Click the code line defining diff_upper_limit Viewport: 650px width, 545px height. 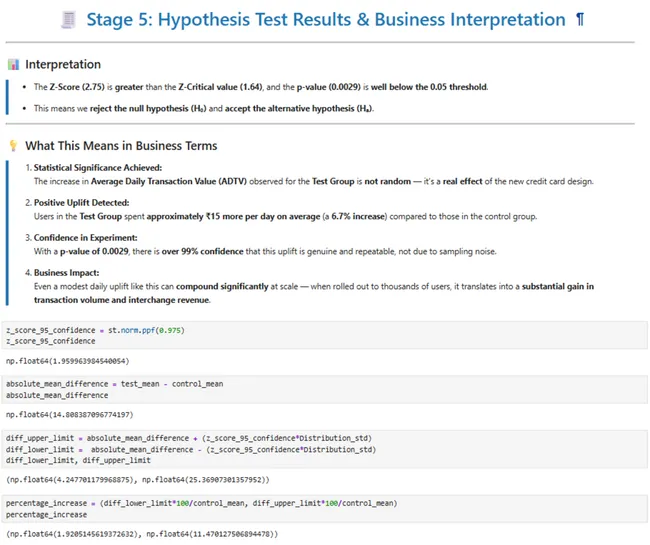tap(189, 438)
